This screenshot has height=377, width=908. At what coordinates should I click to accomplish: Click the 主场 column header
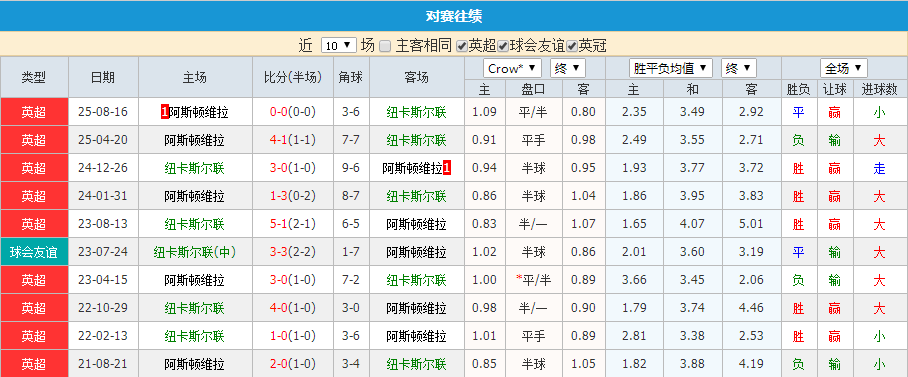(195, 77)
